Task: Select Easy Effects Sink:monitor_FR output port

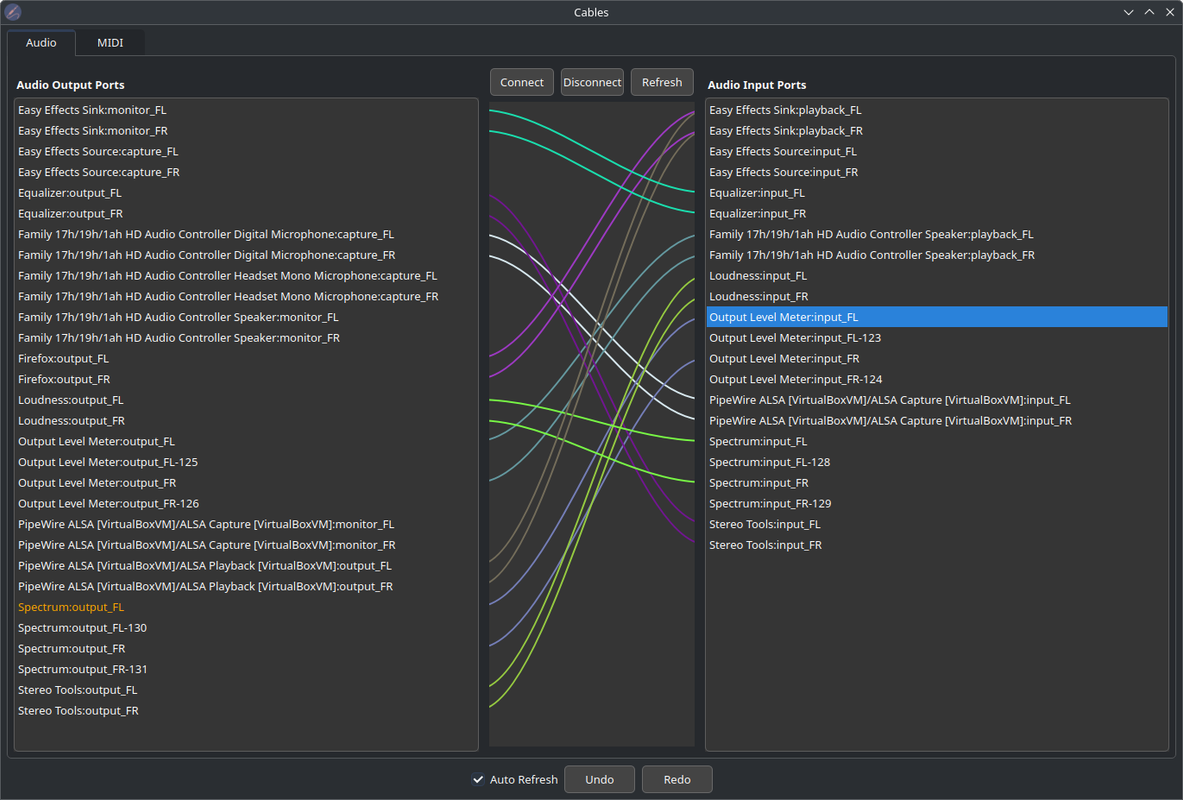Action: (246, 131)
